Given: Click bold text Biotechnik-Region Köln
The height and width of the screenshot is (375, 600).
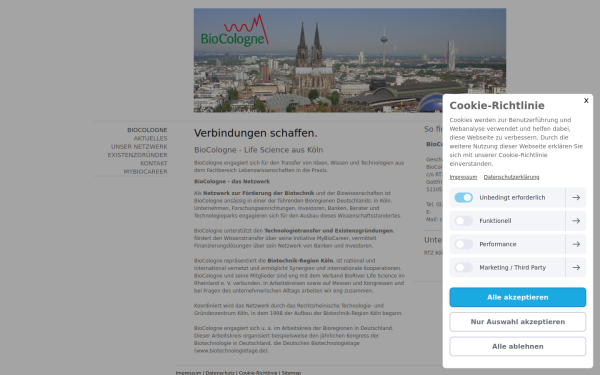Looking at the screenshot, I should [300, 261].
